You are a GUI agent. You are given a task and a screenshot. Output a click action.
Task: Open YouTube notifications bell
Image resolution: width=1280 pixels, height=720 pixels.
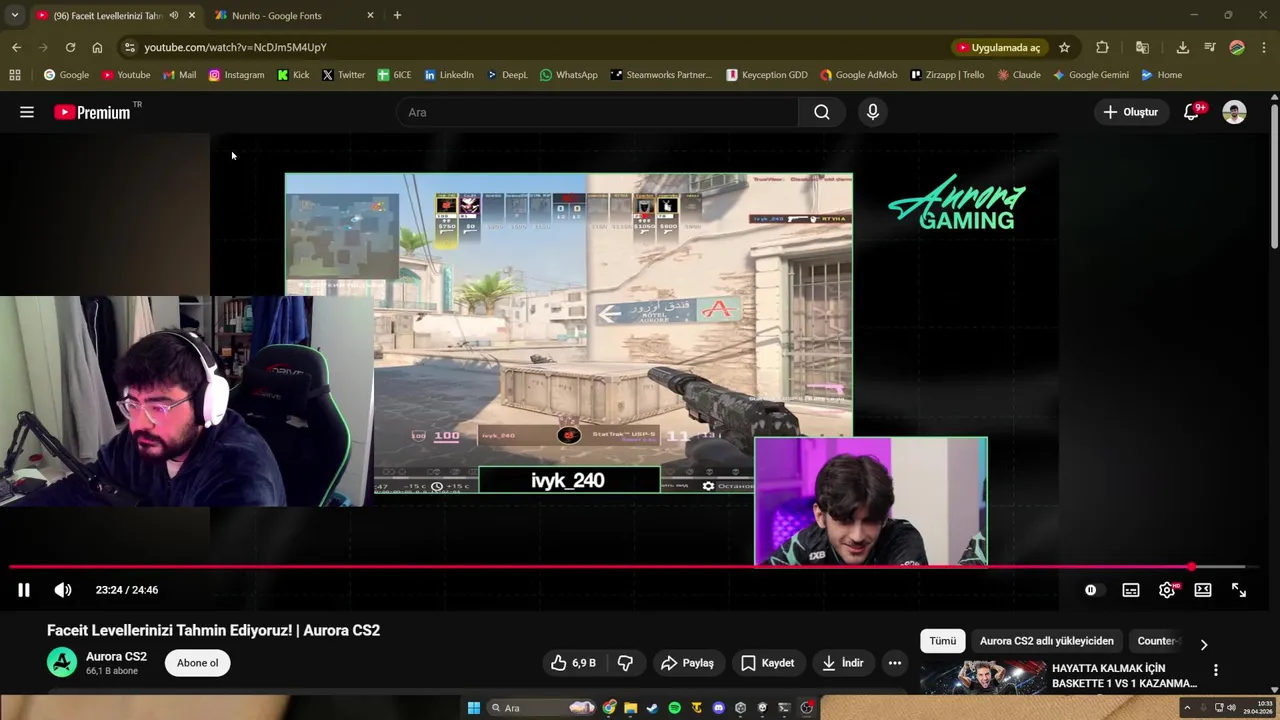(x=1191, y=112)
